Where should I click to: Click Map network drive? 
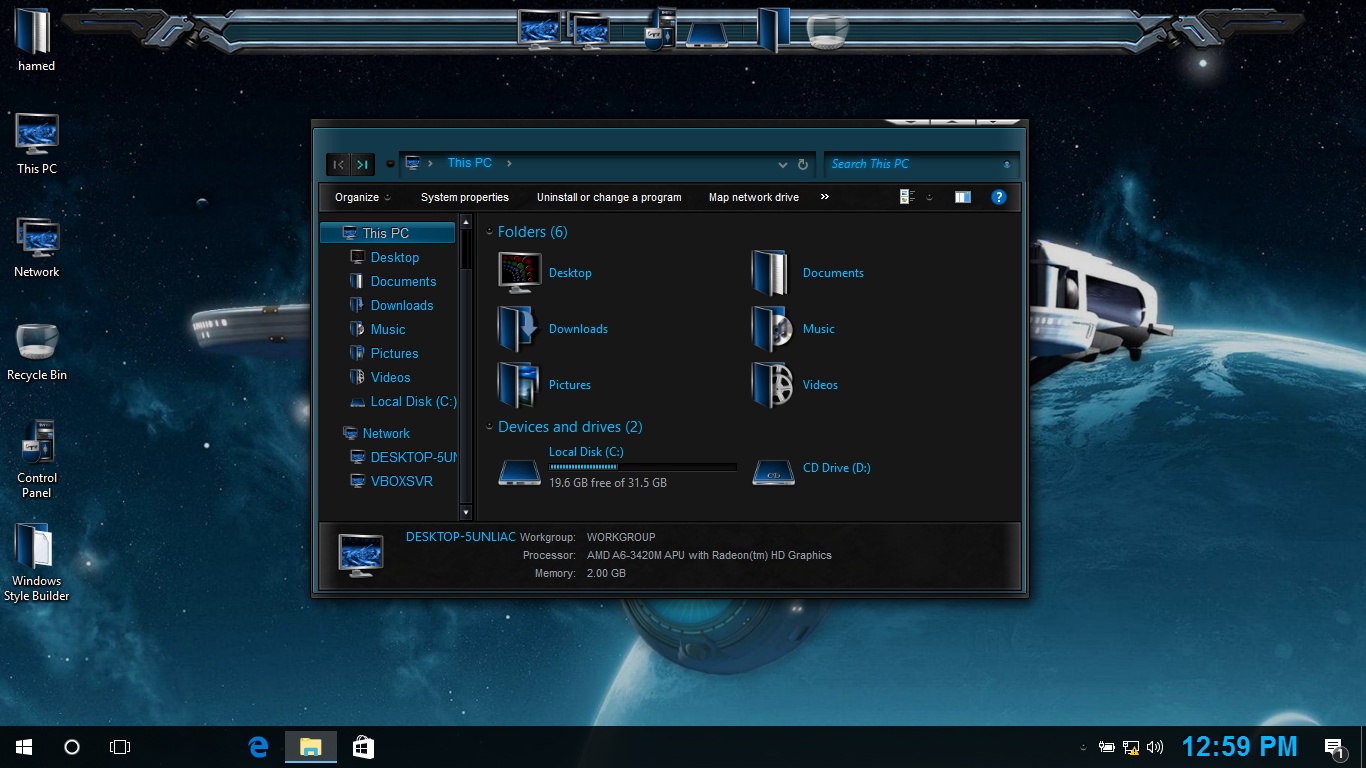point(753,197)
